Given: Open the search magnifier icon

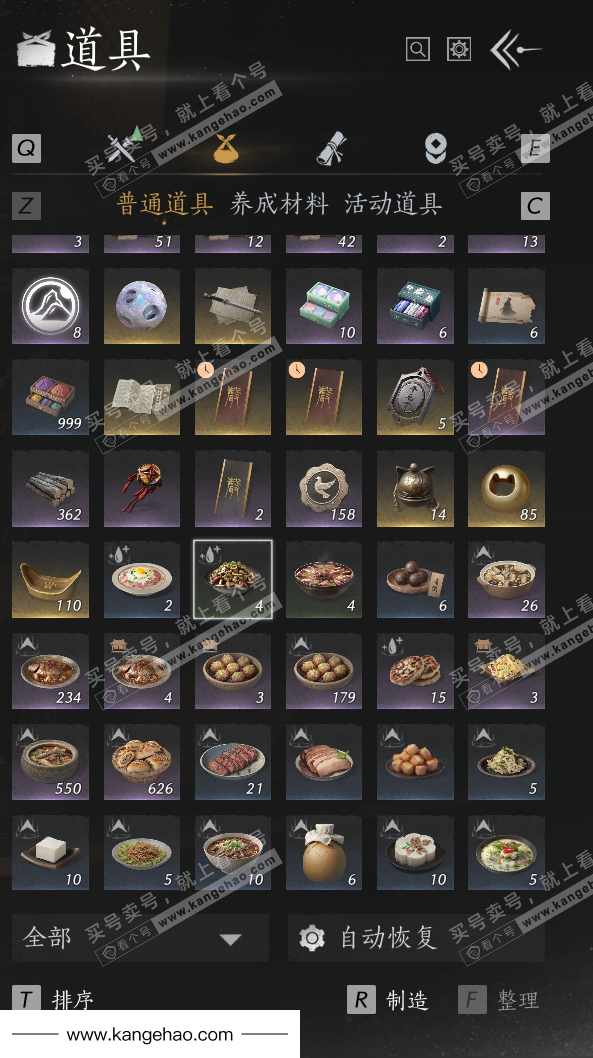Looking at the screenshot, I should pos(418,49).
